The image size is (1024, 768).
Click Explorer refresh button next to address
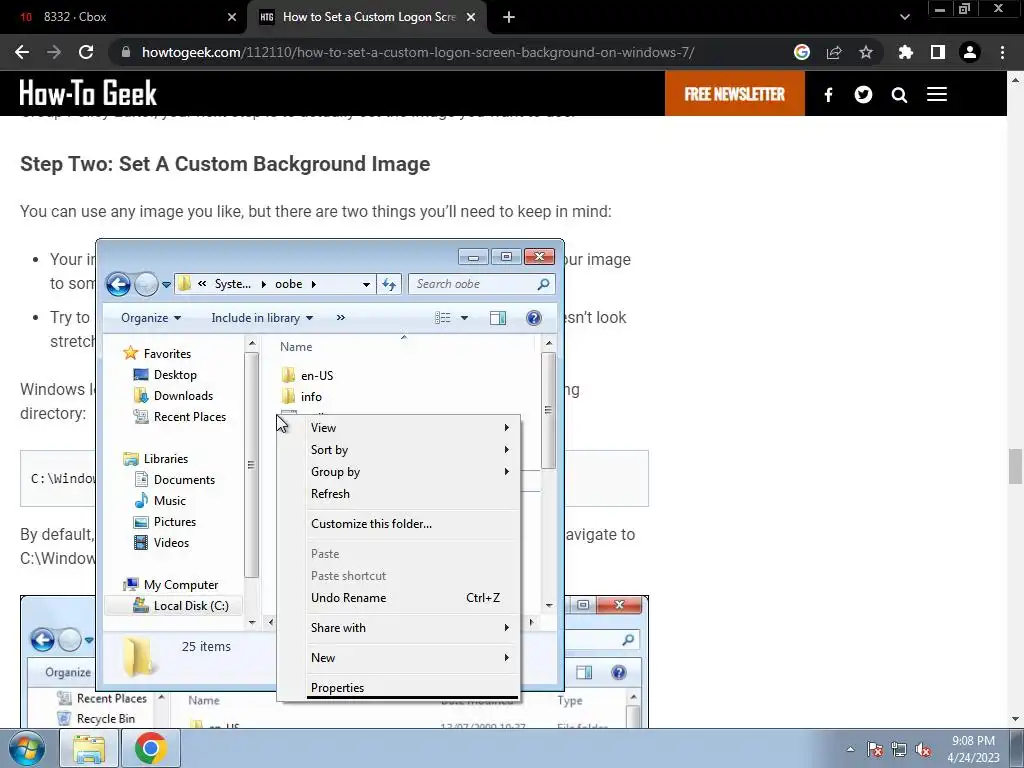click(389, 284)
